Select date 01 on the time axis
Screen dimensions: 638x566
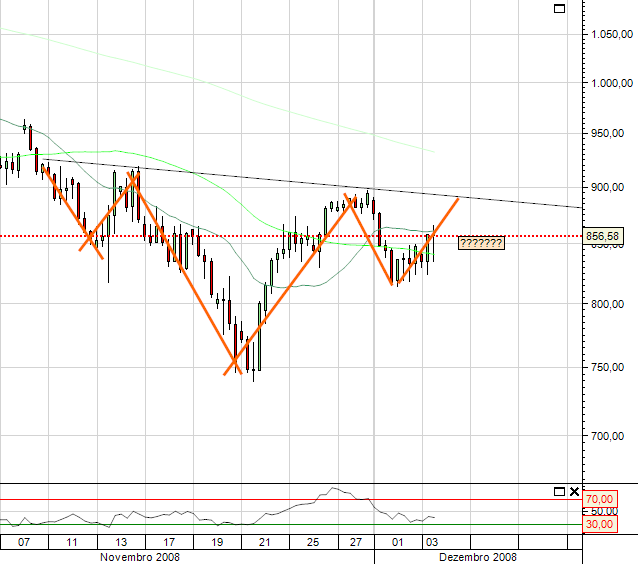coord(398,542)
